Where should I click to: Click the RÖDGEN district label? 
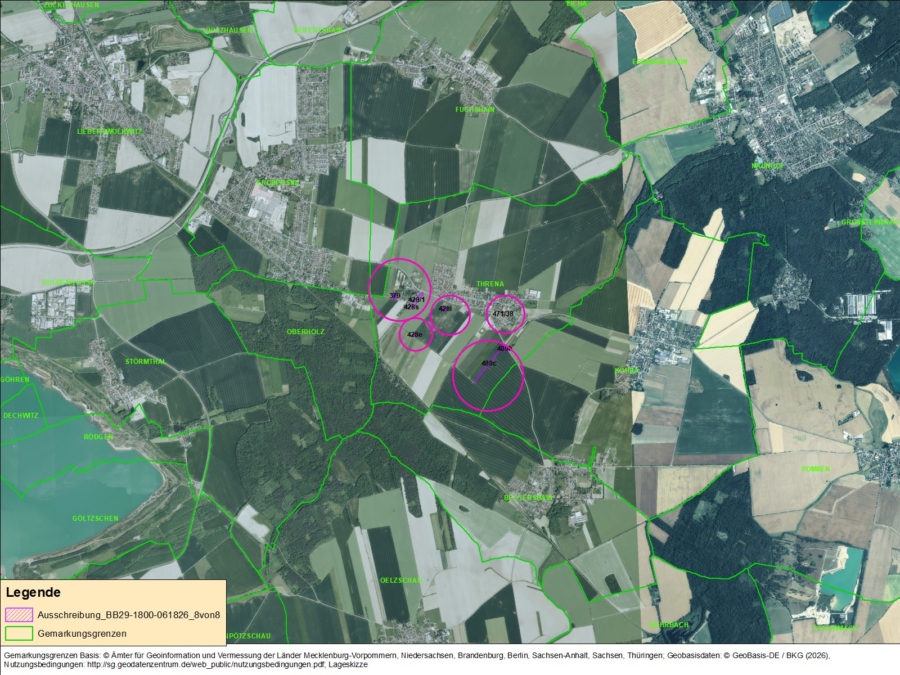coord(98,437)
